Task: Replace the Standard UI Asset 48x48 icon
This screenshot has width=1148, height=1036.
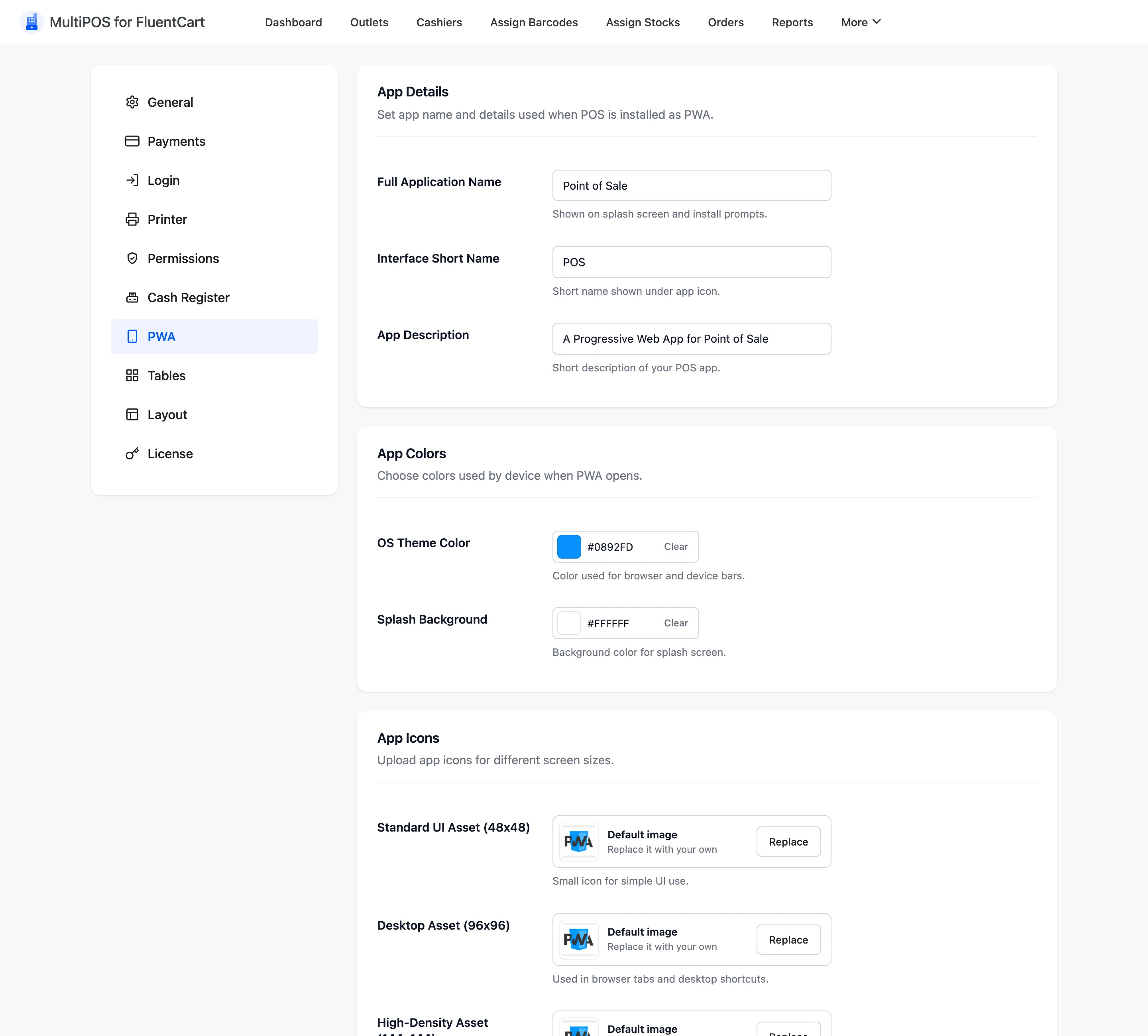Action: 788,842
